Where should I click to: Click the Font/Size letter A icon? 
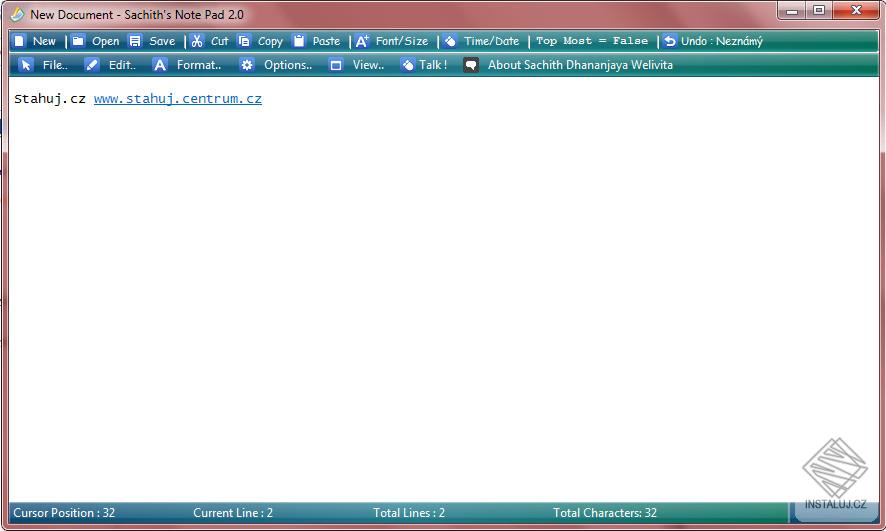coord(362,41)
